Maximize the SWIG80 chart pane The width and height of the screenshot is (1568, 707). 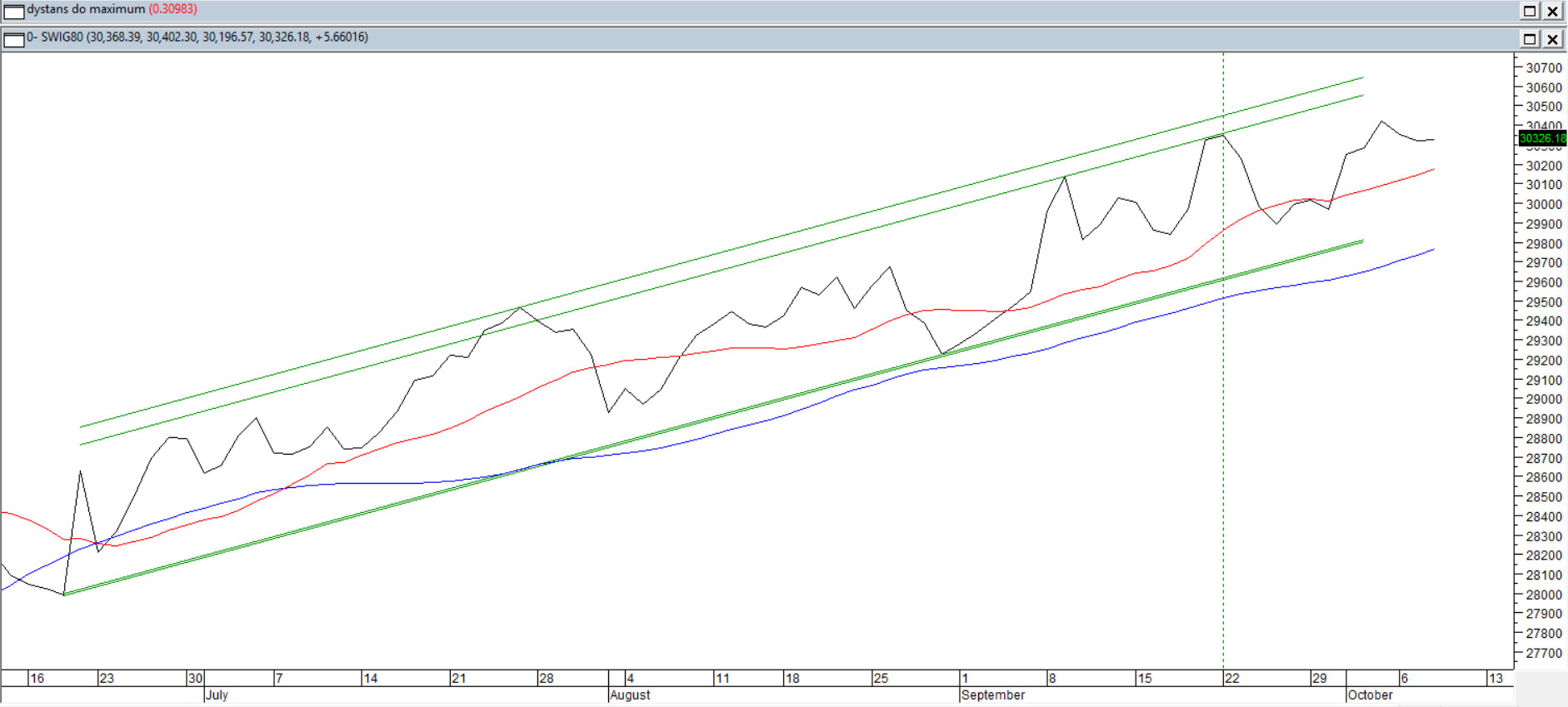click(1530, 39)
